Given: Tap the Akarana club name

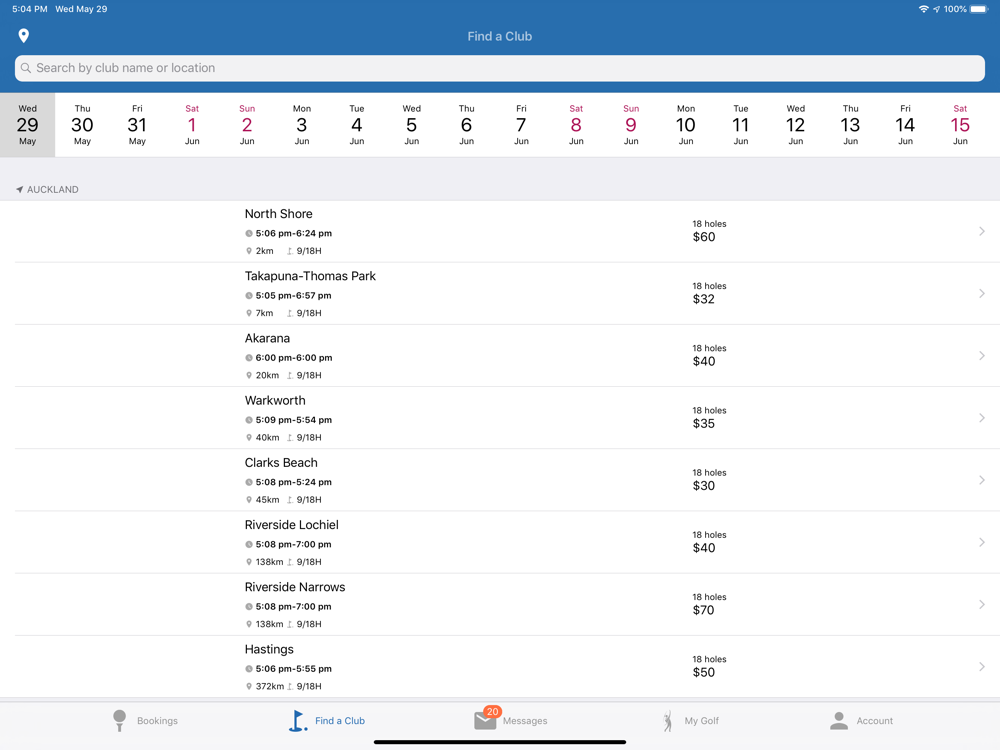Looking at the screenshot, I should pos(267,338).
